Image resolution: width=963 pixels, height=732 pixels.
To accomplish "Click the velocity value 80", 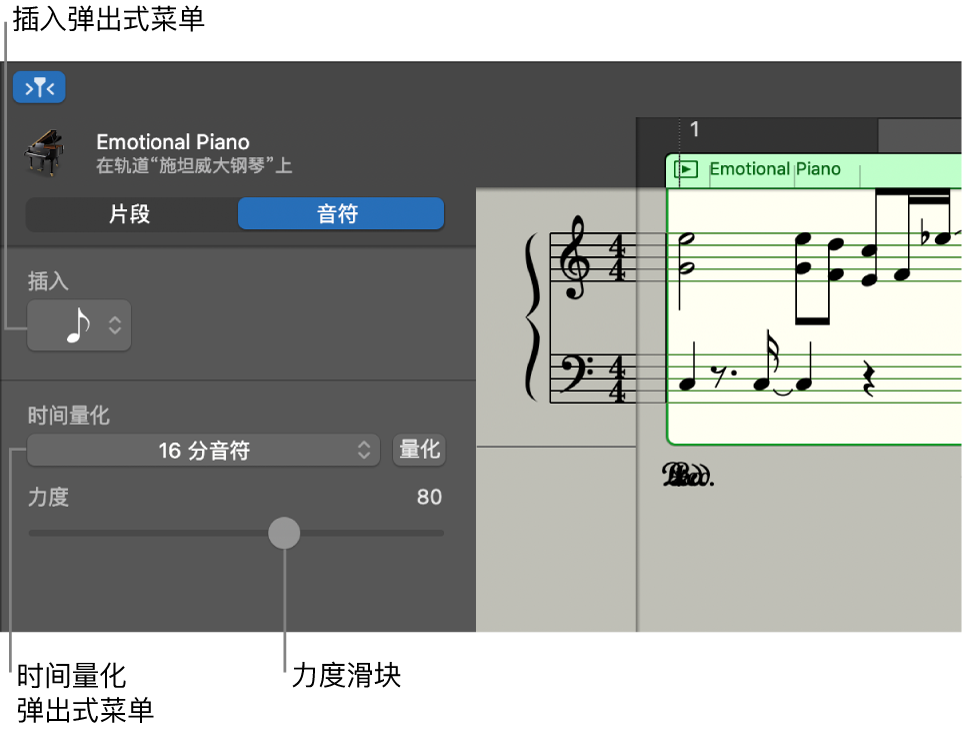I will (x=429, y=498).
